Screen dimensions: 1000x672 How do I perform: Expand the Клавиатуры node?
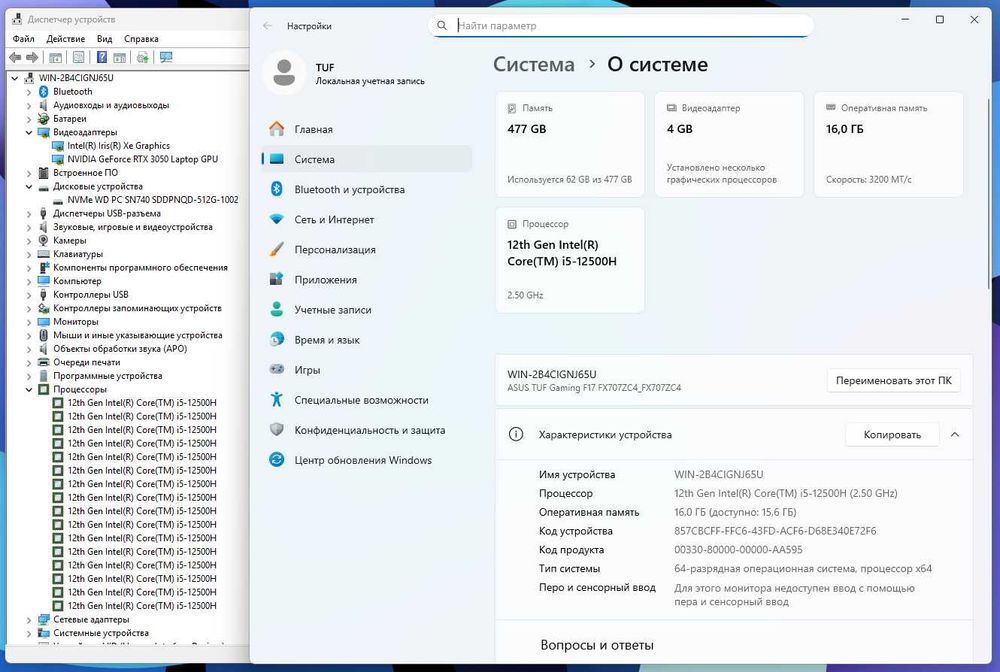tap(29, 254)
